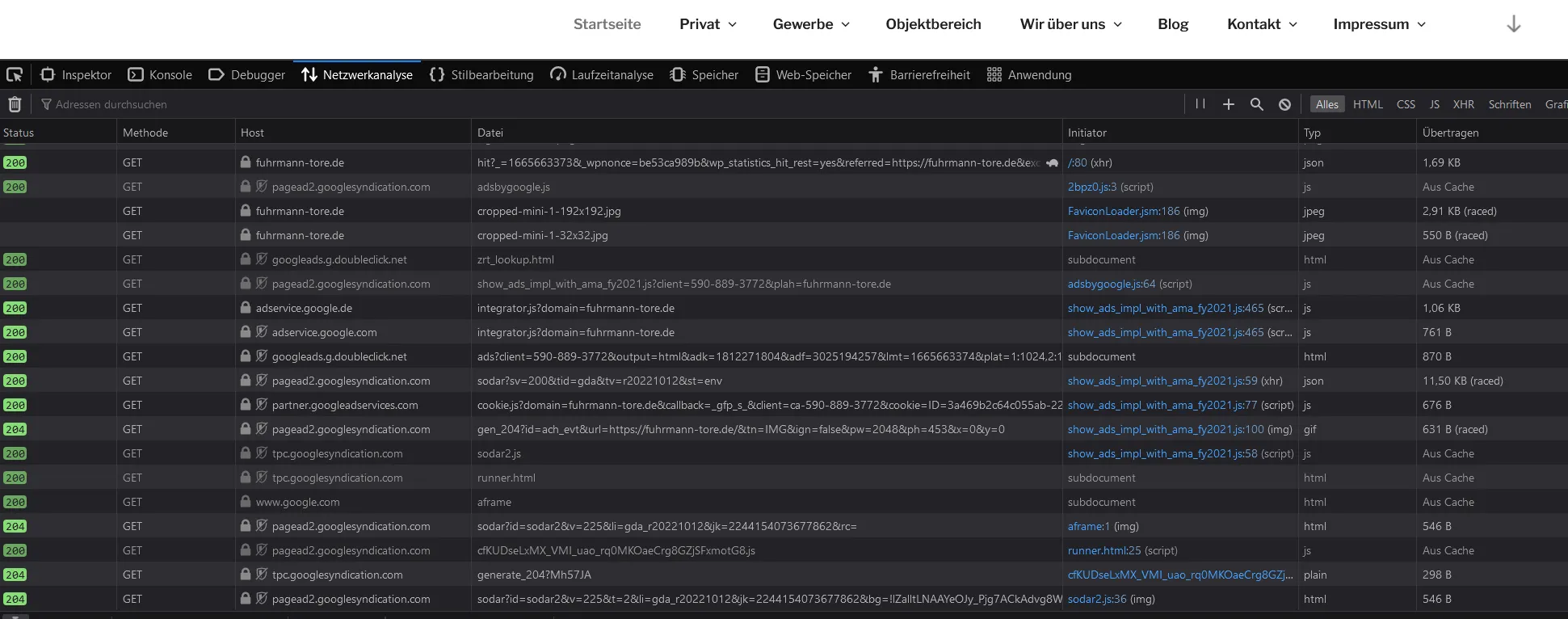Open the Blog page link

1173,24
